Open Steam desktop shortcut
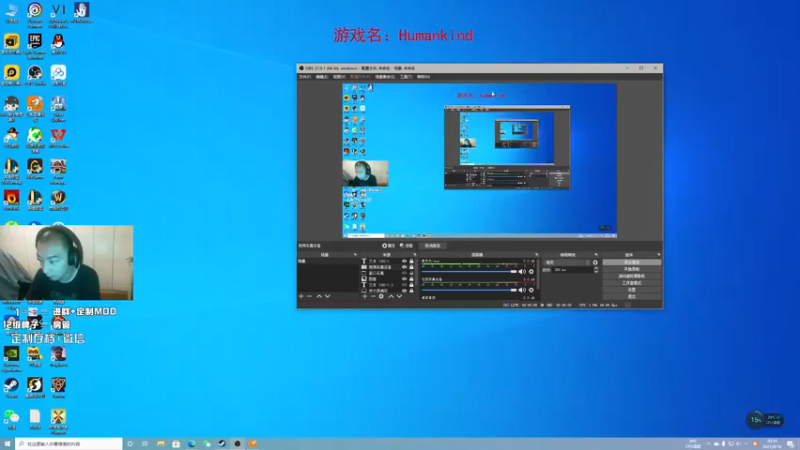The width and height of the screenshot is (800, 450). [11, 388]
